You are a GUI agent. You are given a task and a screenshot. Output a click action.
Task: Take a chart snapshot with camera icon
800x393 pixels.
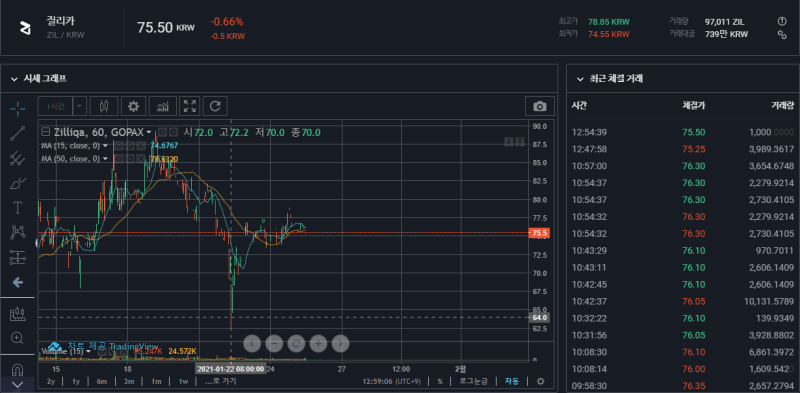(540, 106)
